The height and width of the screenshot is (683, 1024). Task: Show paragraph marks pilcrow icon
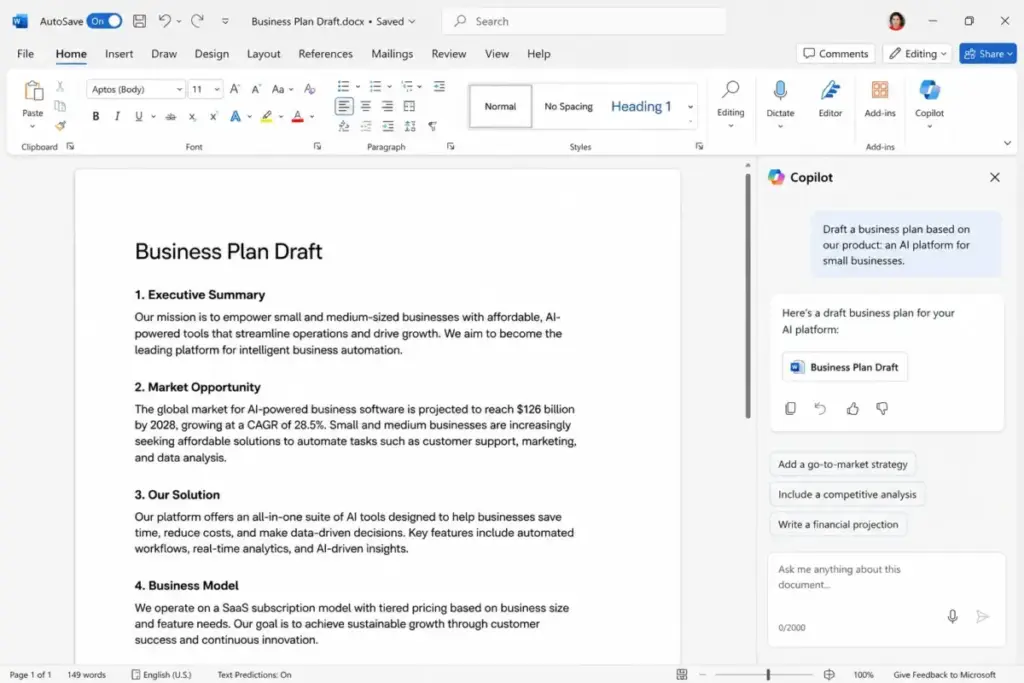pyautogui.click(x=432, y=126)
